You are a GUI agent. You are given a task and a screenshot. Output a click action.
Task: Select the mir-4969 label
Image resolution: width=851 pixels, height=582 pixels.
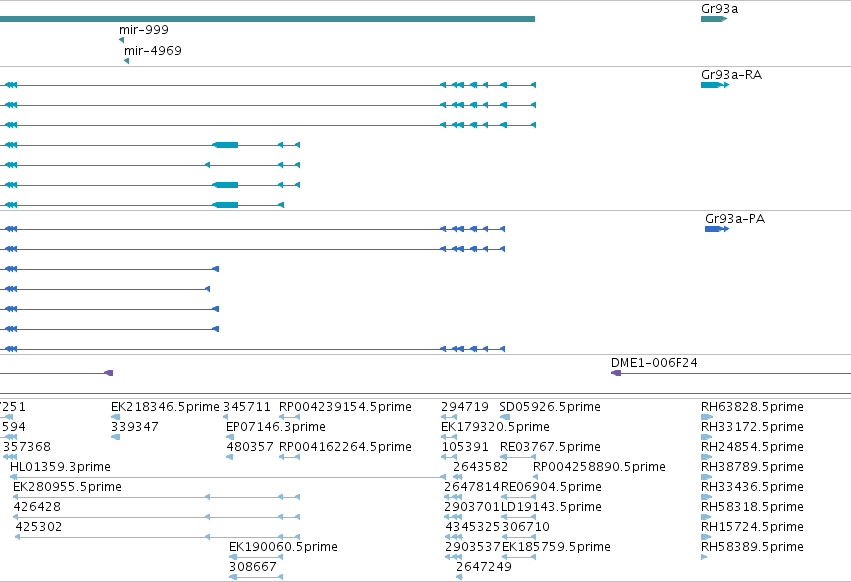coord(153,51)
